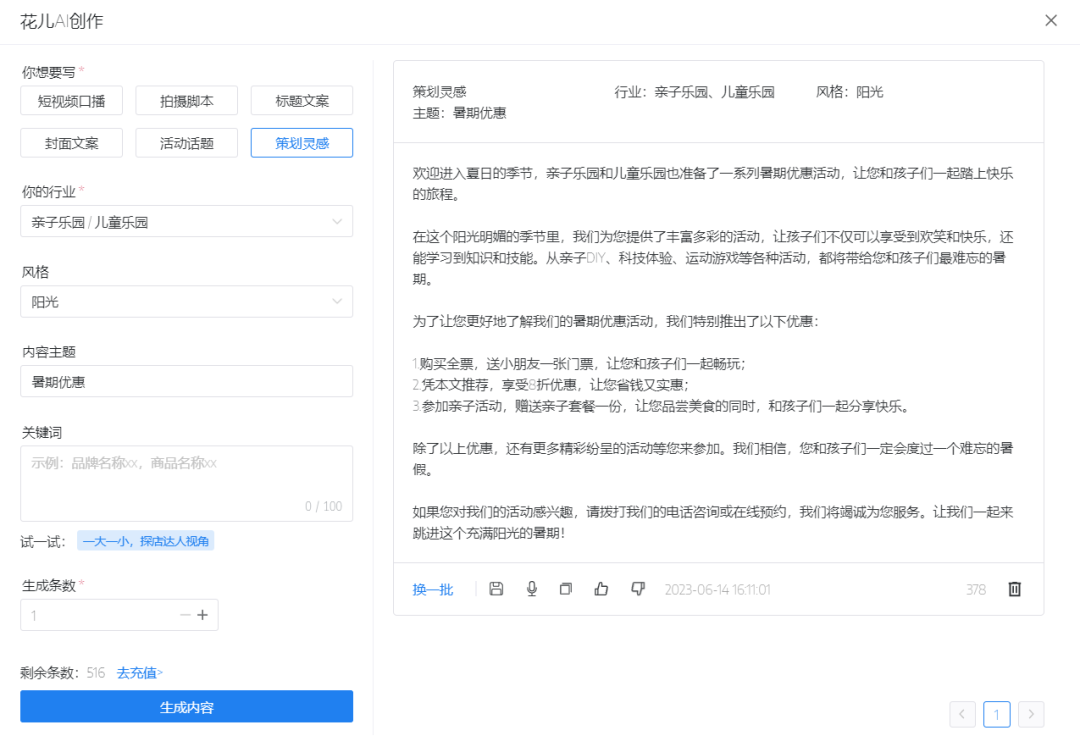This screenshot has height=747, width=1080.
Task: Delete the result with trash icon
Action: [x=1015, y=589]
